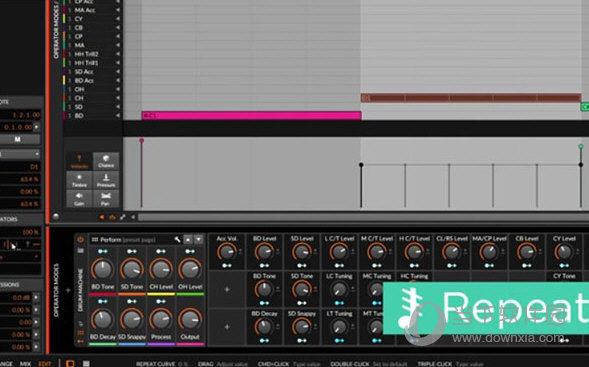Click the green velocity handle at the right edge
Screen dimensions: 589x367
point(581,146)
